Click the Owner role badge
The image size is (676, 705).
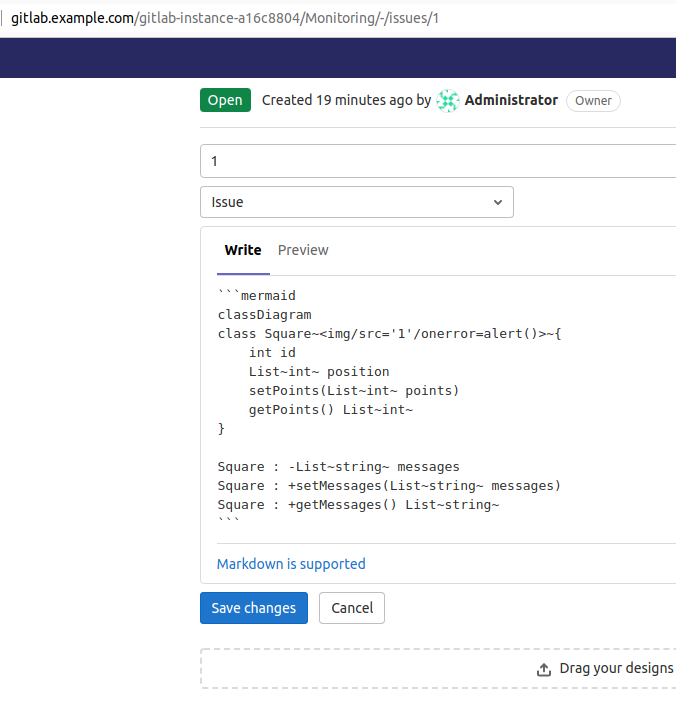tap(593, 101)
